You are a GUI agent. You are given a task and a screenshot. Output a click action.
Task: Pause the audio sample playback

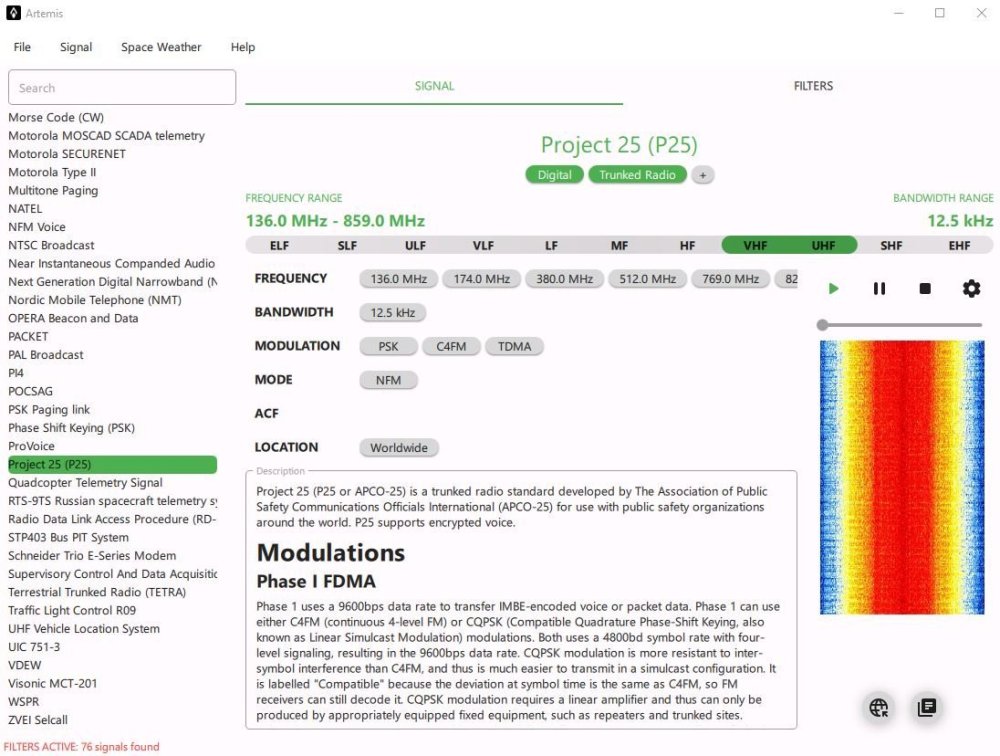pyautogui.click(x=879, y=289)
